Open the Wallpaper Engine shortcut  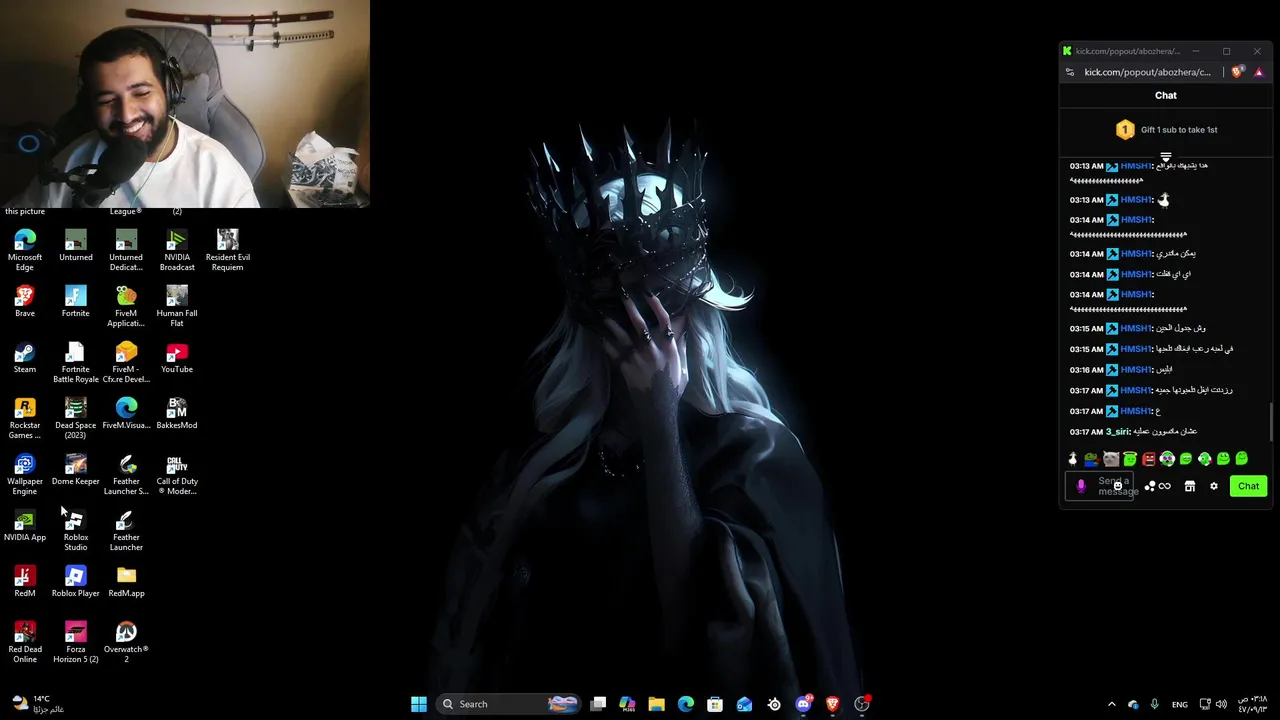25,474
